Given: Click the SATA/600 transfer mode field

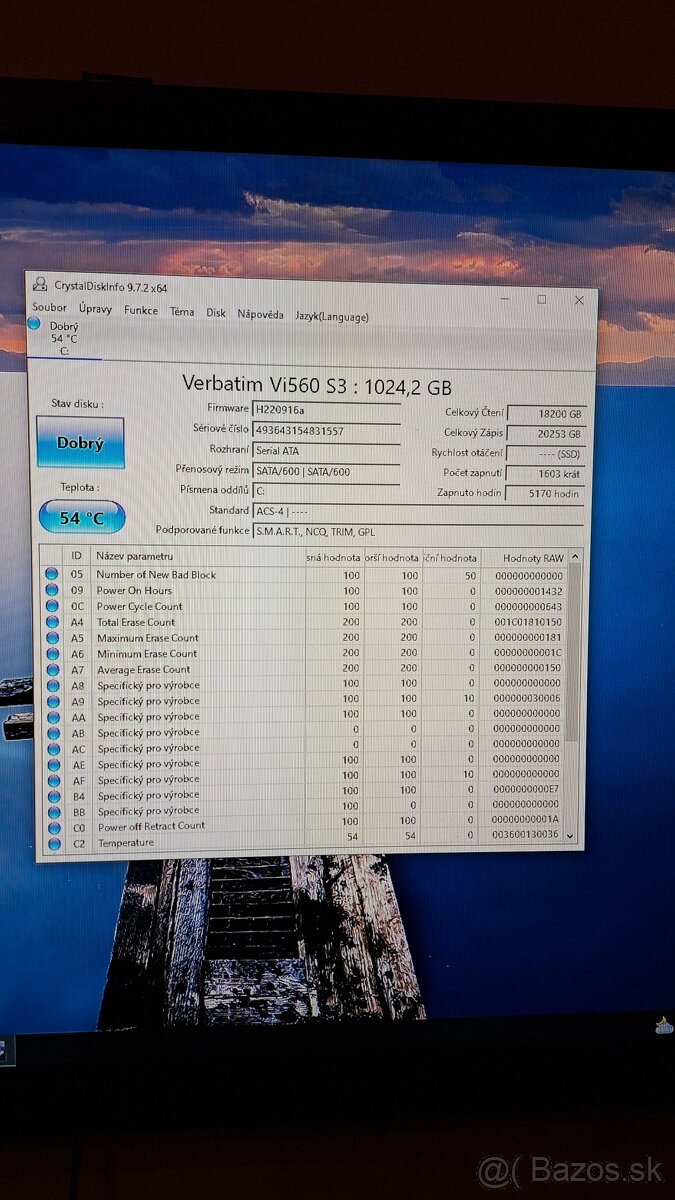Looking at the screenshot, I should [327, 471].
